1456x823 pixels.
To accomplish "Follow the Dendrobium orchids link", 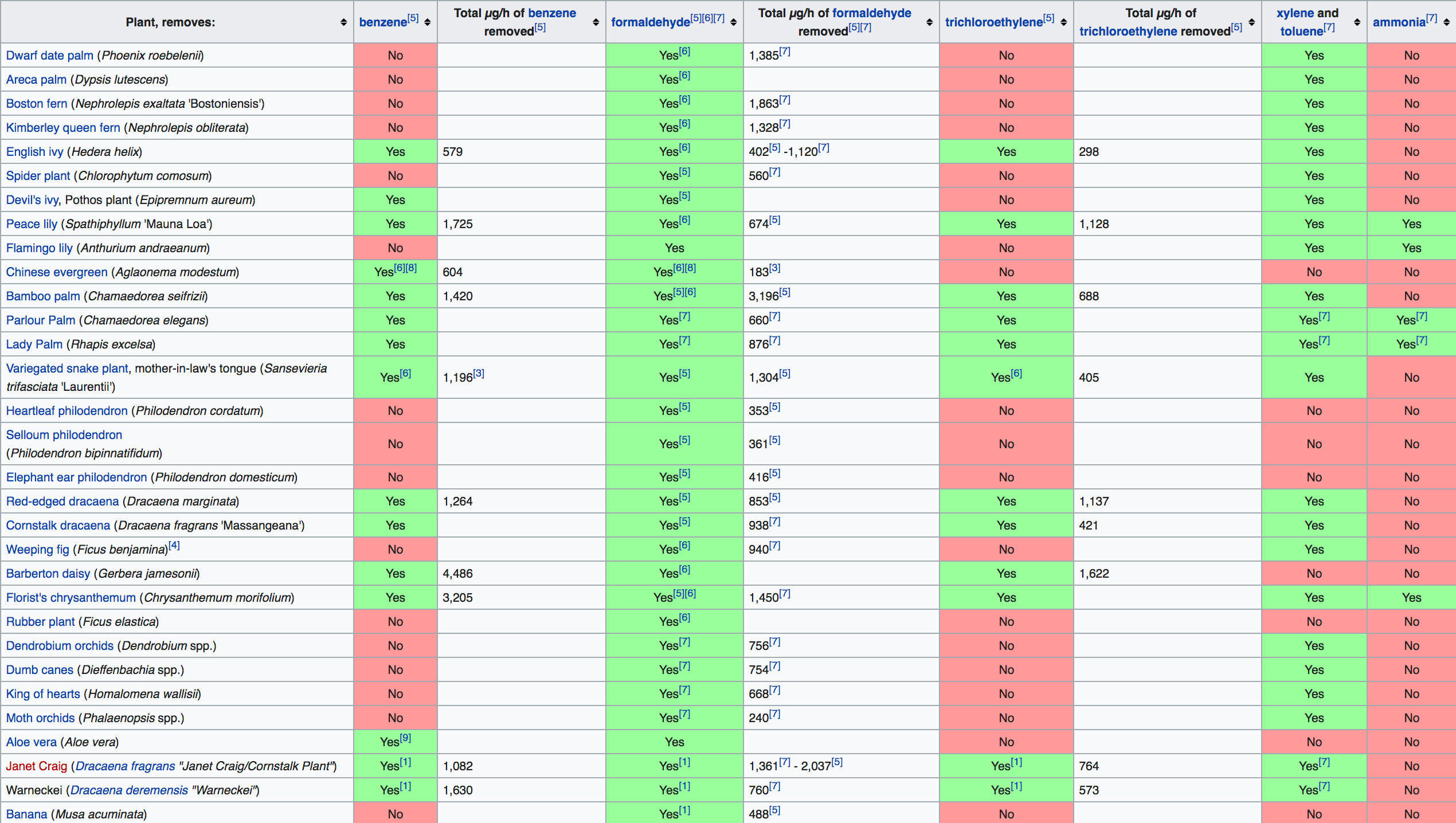I will pyautogui.click(x=60, y=646).
